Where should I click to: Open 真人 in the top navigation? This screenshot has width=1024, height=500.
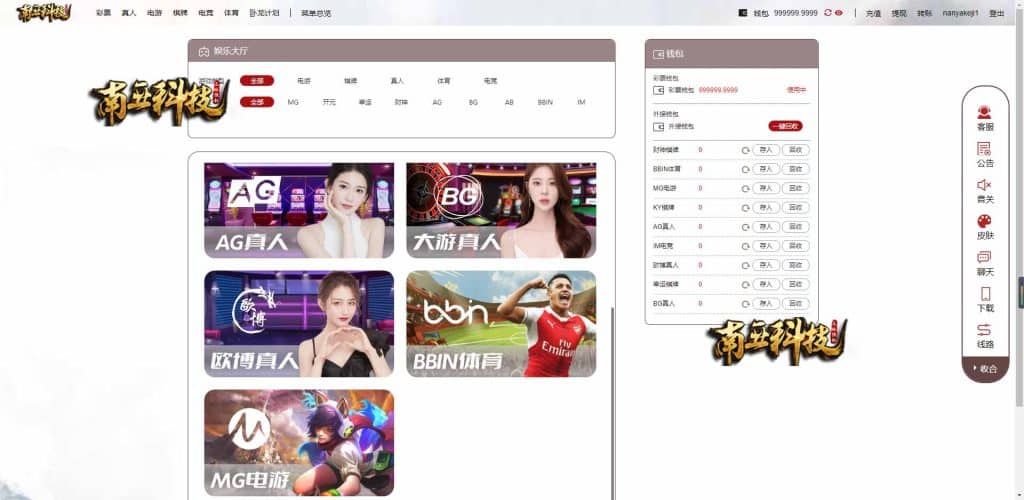coord(129,12)
